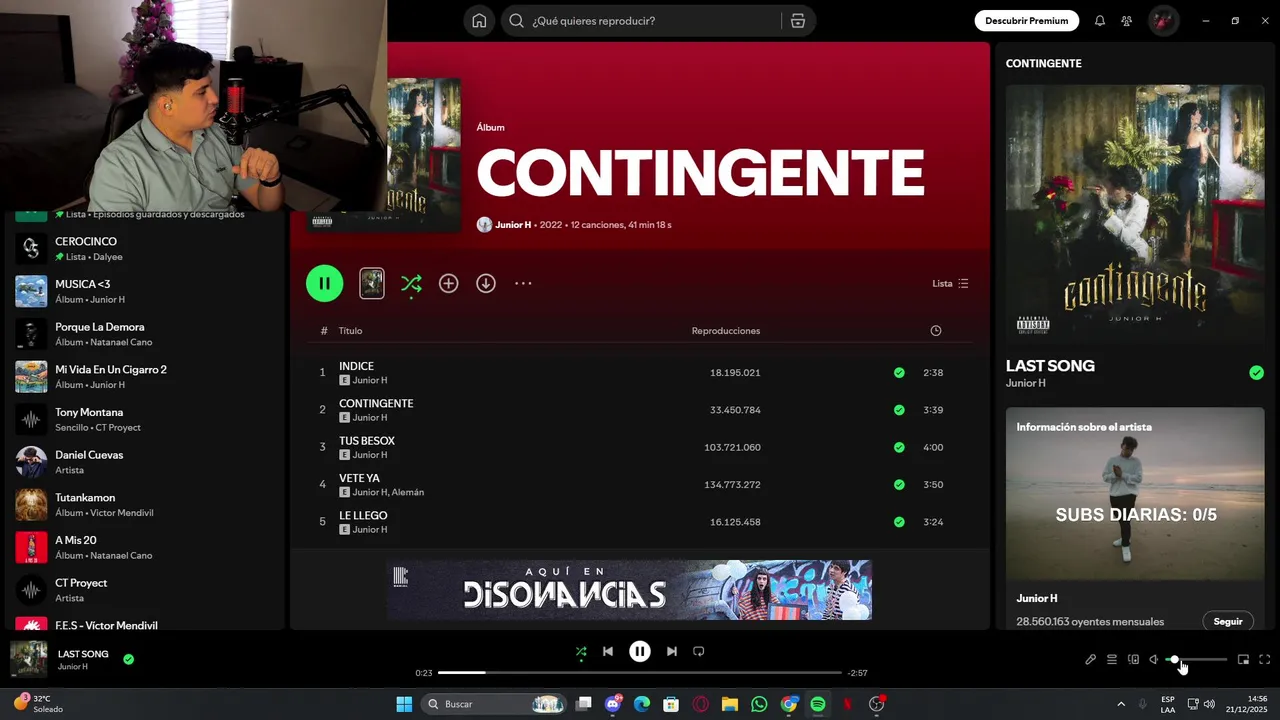This screenshot has width=1280, height=720.
Task: Open the user profile avatar menu
Action: click(1163, 21)
